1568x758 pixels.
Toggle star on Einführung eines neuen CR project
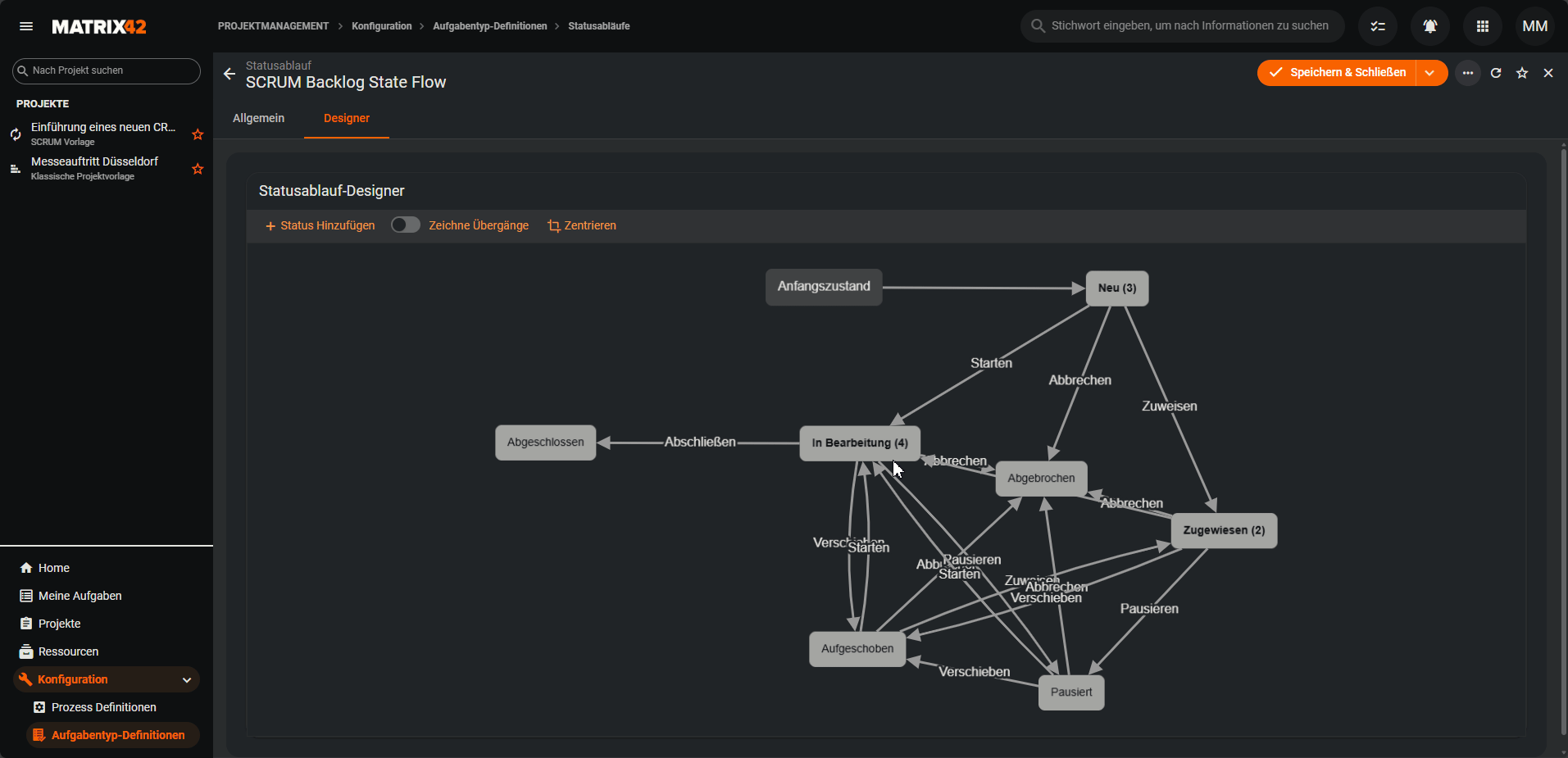pos(198,134)
